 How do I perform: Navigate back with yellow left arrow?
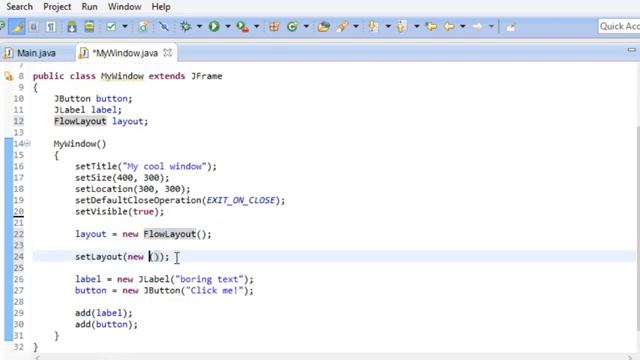(449, 27)
